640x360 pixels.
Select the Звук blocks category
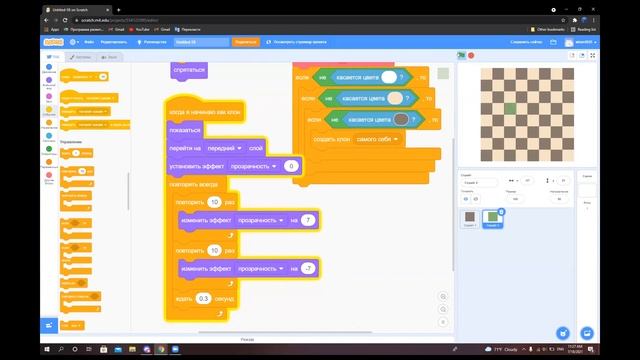point(49,98)
